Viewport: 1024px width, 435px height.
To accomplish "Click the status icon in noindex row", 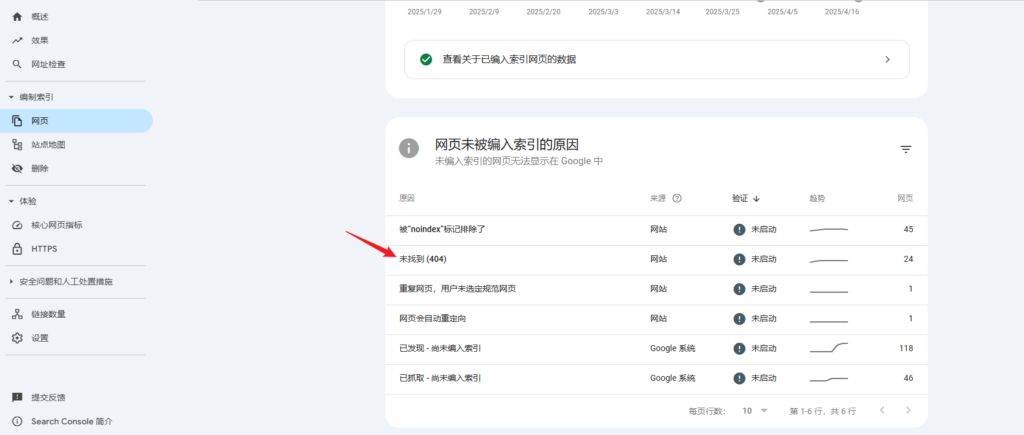I will (x=739, y=230).
